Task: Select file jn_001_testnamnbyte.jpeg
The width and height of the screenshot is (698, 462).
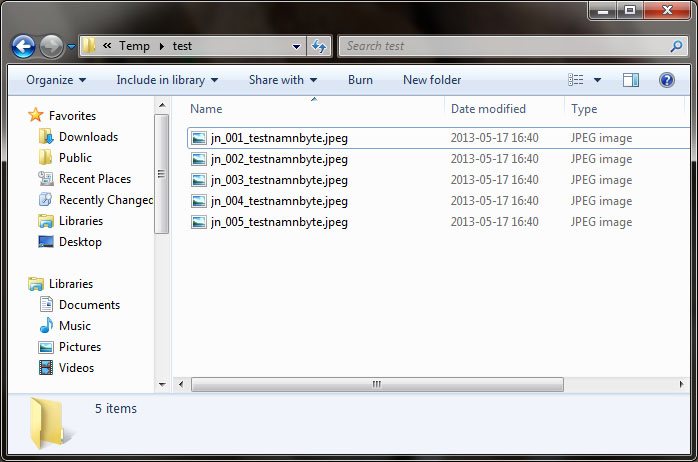Action: pos(279,138)
